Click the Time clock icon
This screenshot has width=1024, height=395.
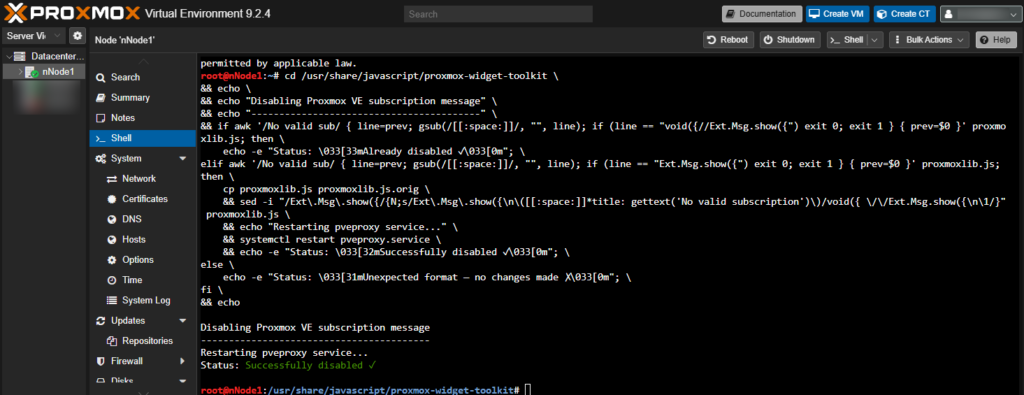[112, 279]
